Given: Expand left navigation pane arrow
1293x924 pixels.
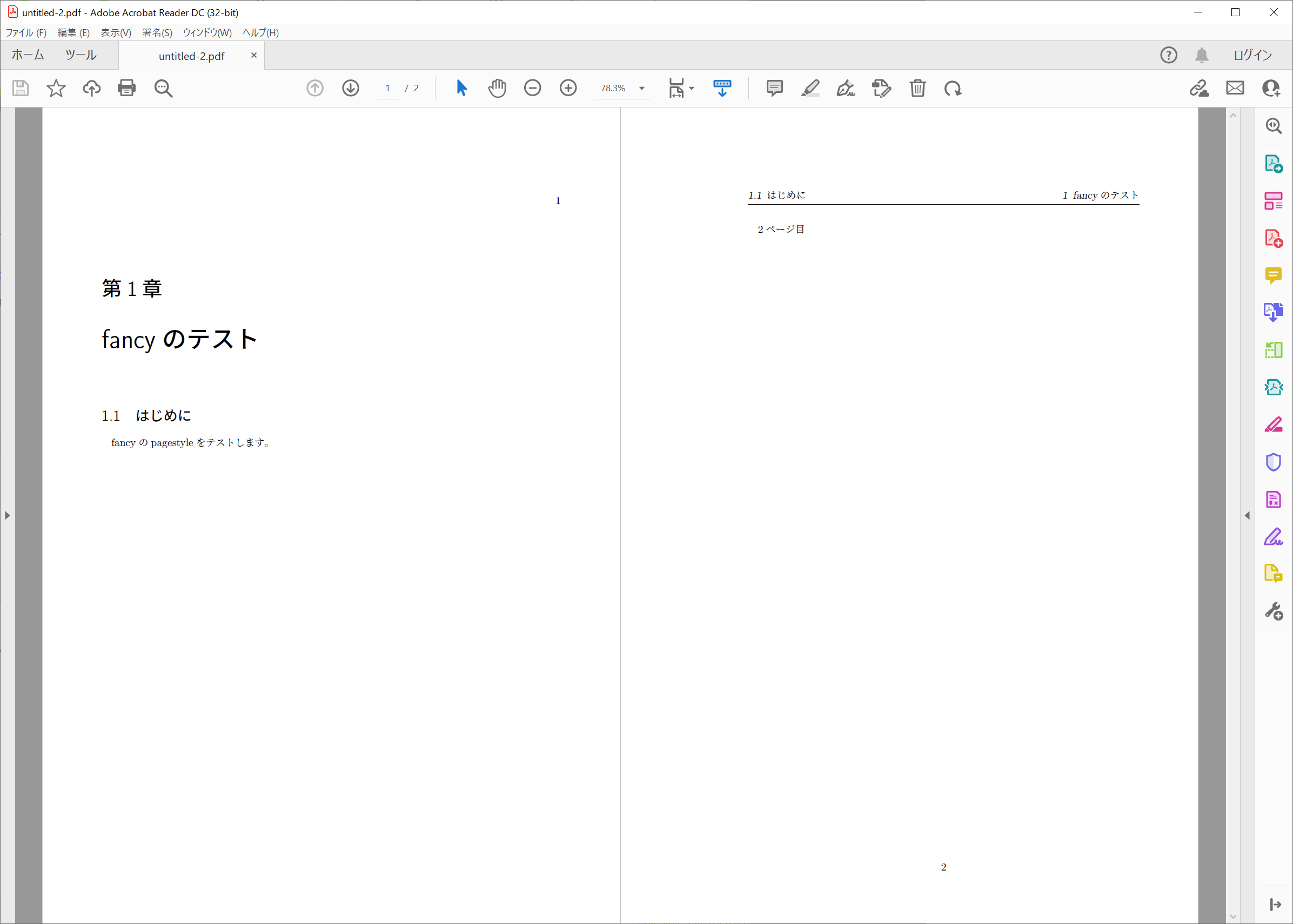Looking at the screenshot, I should 8,516.
